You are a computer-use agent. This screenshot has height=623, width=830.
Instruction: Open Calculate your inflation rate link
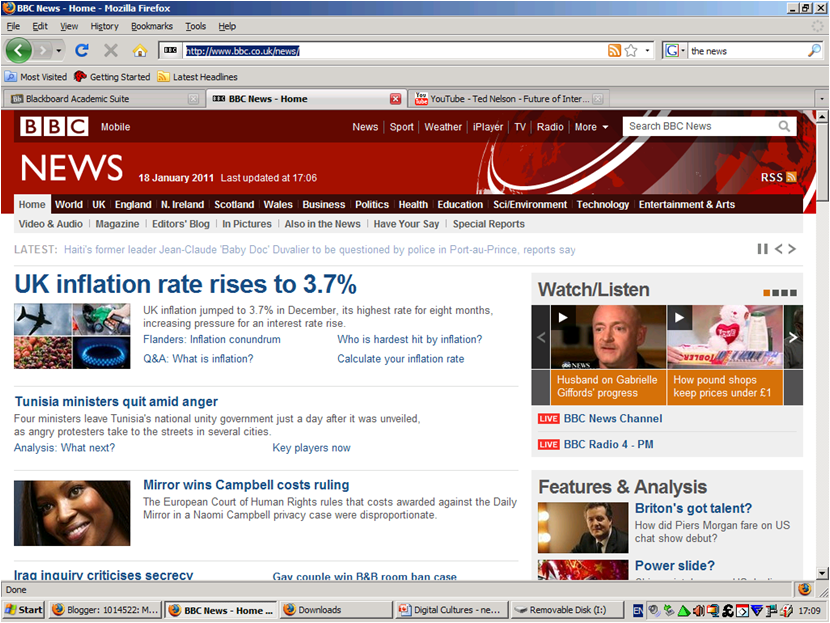click(x=401, y=359)
